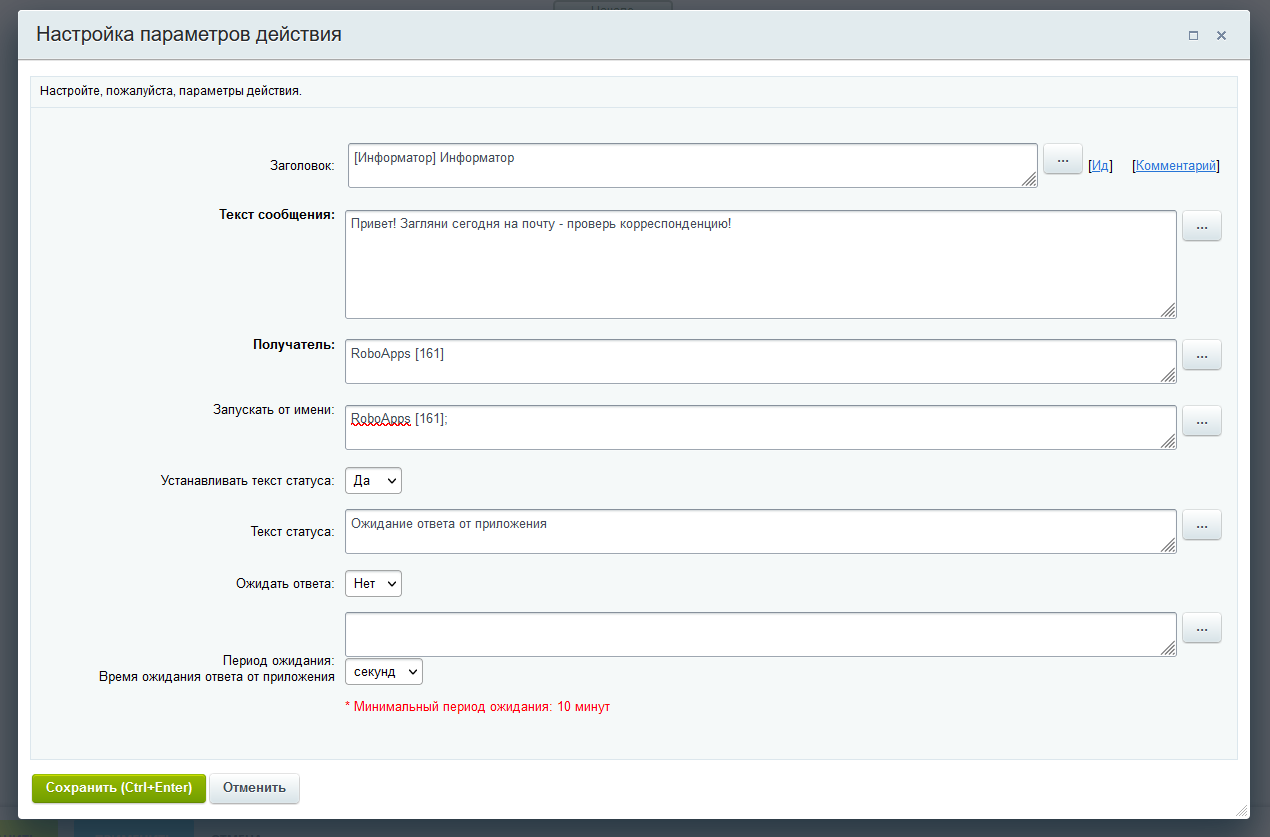
Task: Close the Настройка параметров действия dialog
Action: click(1221, 35)
